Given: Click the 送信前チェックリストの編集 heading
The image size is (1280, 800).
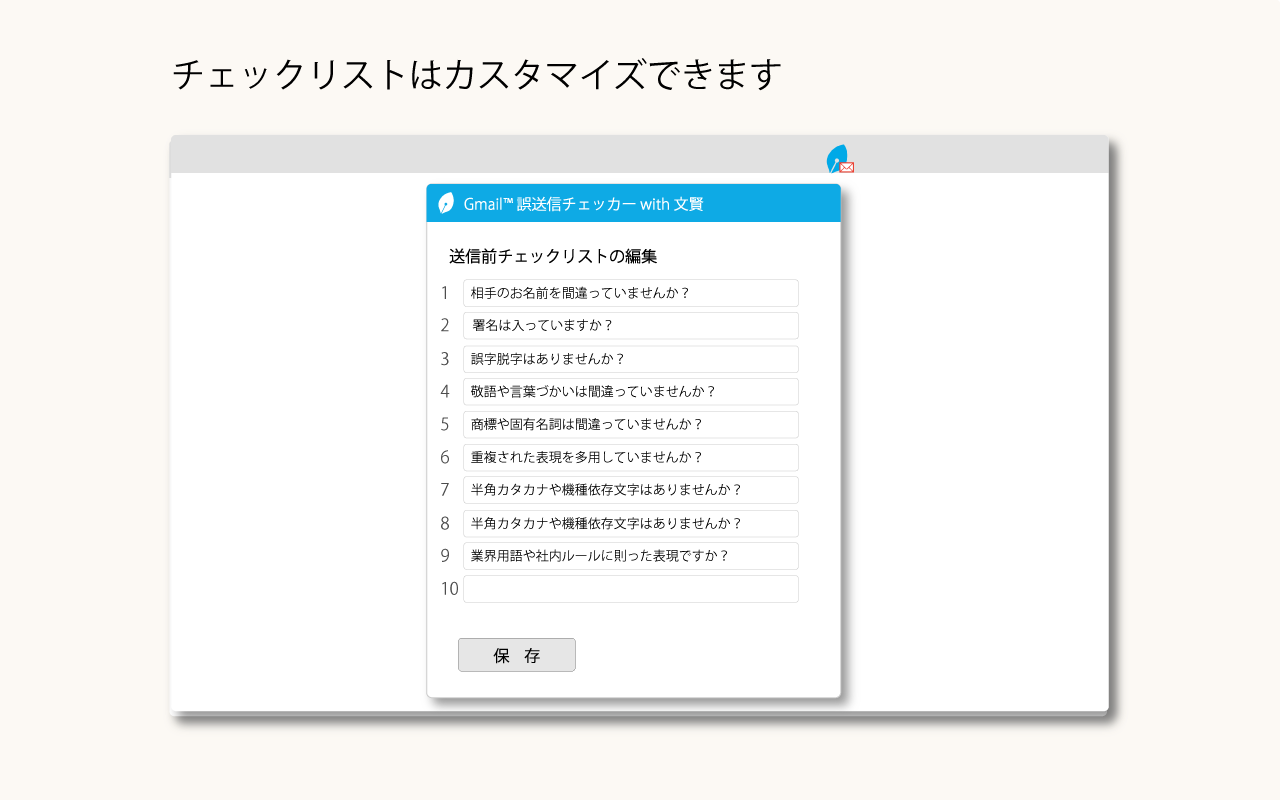Looking at the screenshot, I should (554, 255).
